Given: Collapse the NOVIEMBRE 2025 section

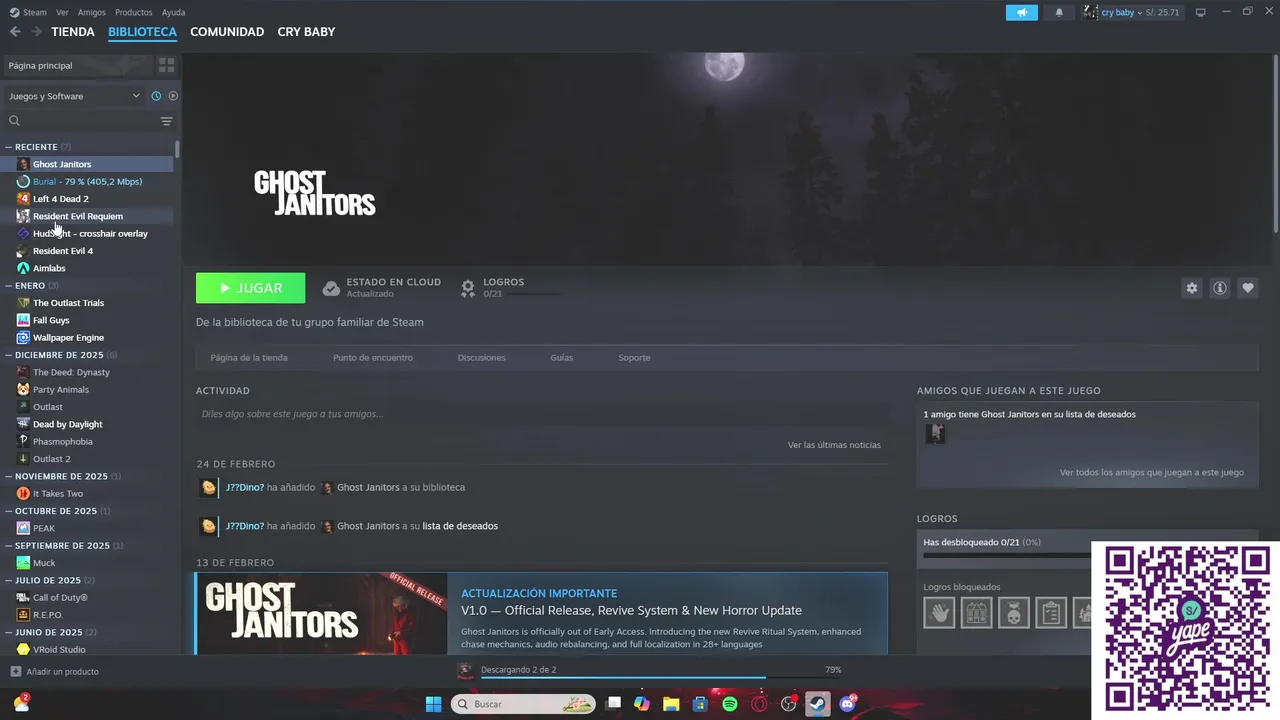Looking at the screenshot, I should (9, 477).
